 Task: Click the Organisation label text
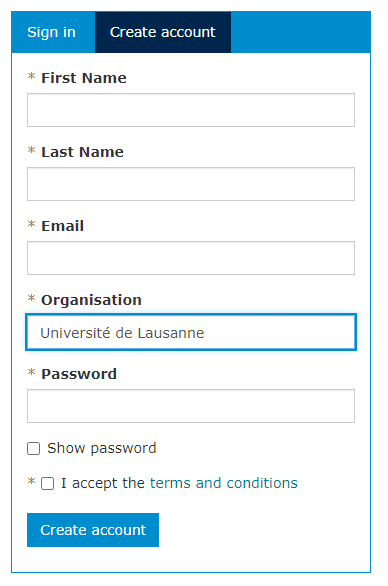click(91, 300)
